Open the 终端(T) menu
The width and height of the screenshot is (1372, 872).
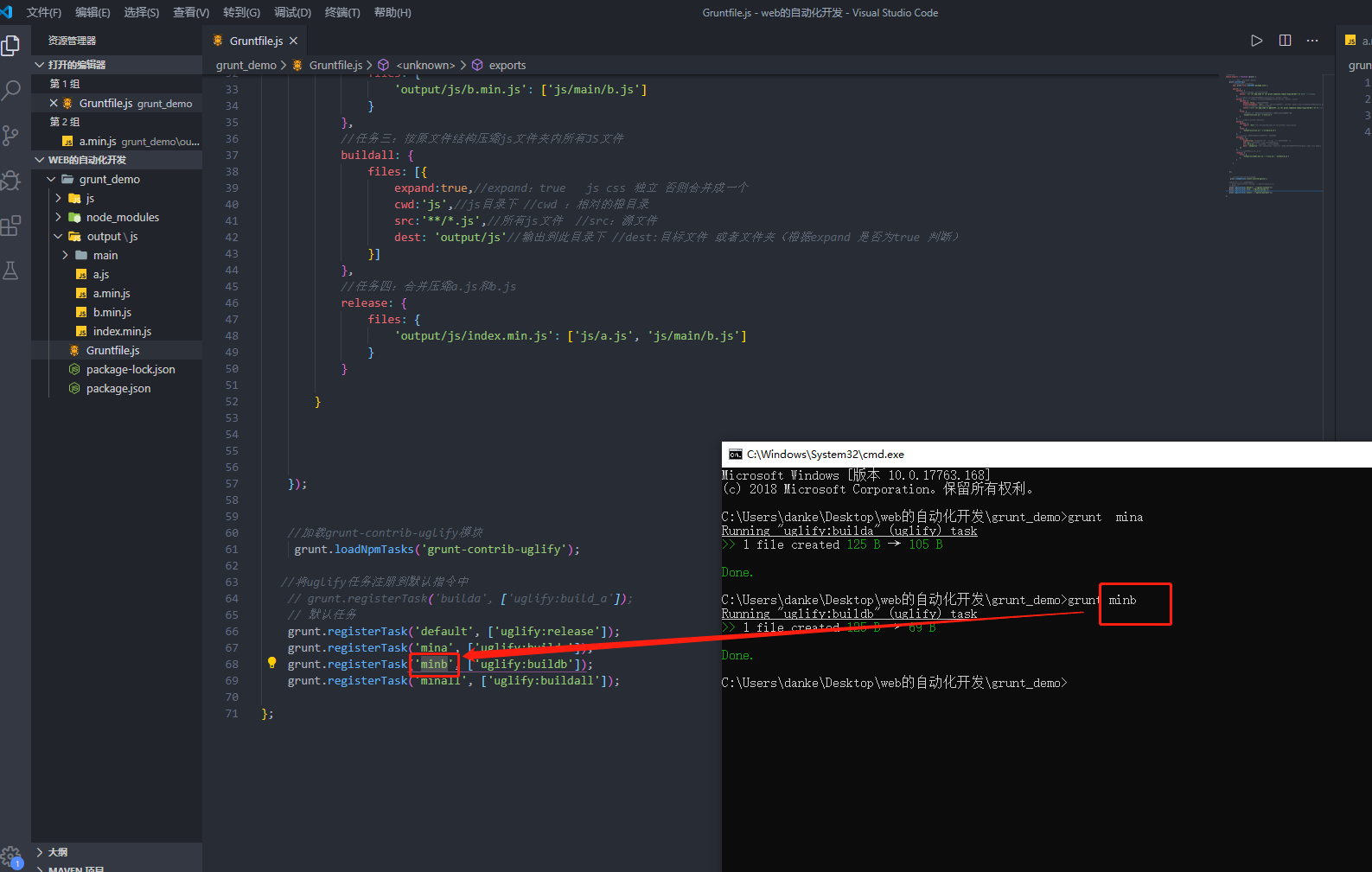(x=342, y=12)
